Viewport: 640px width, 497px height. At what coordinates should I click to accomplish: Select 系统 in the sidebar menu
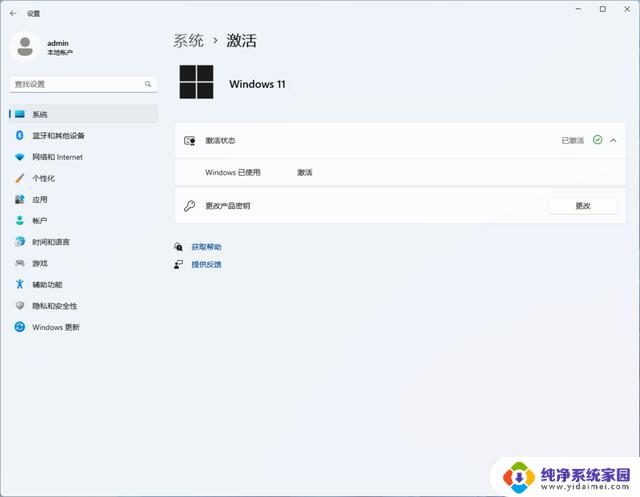pos(83,114)
